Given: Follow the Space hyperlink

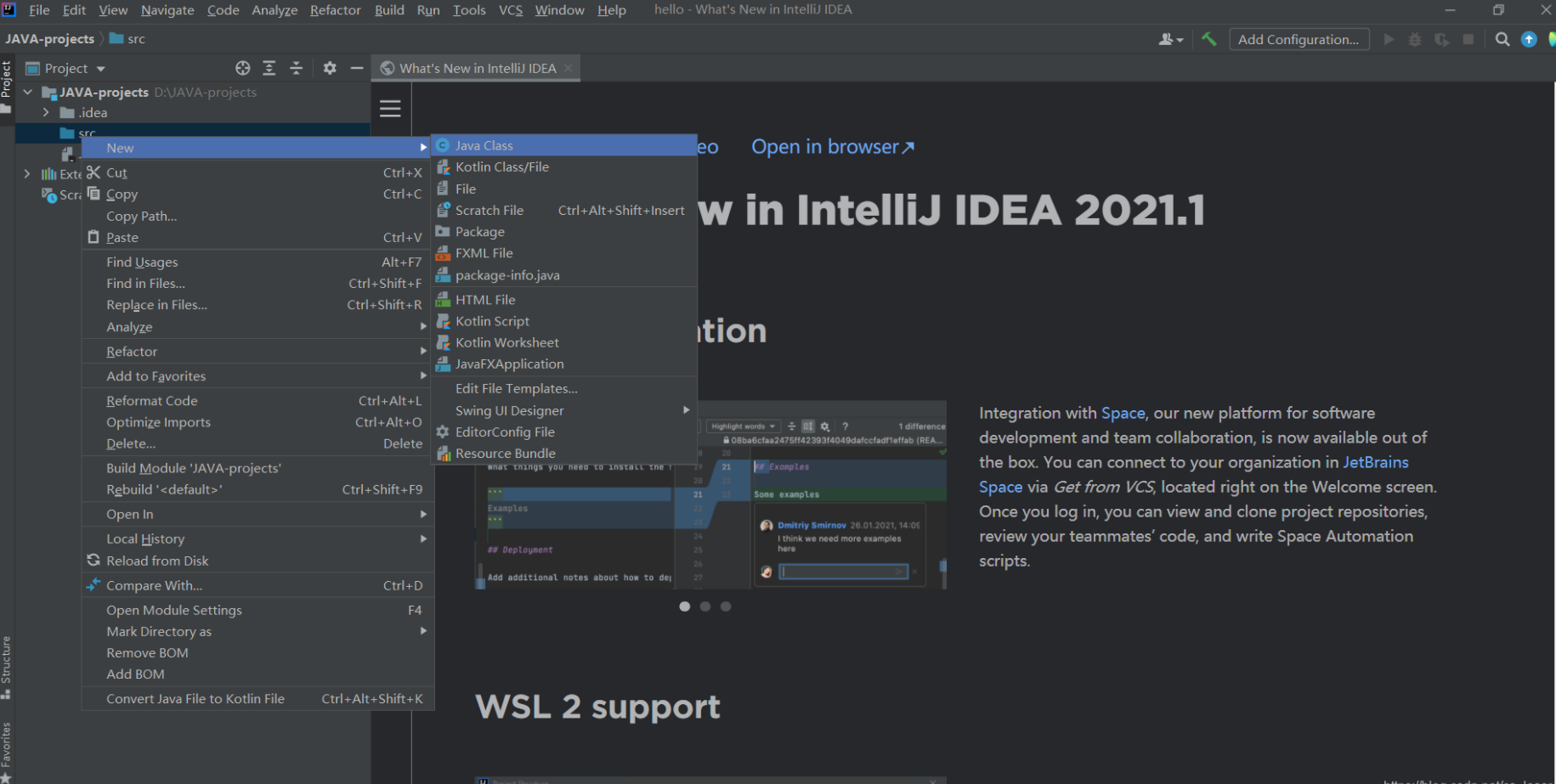Looking at the screenshot, I should coord(1123,413).
